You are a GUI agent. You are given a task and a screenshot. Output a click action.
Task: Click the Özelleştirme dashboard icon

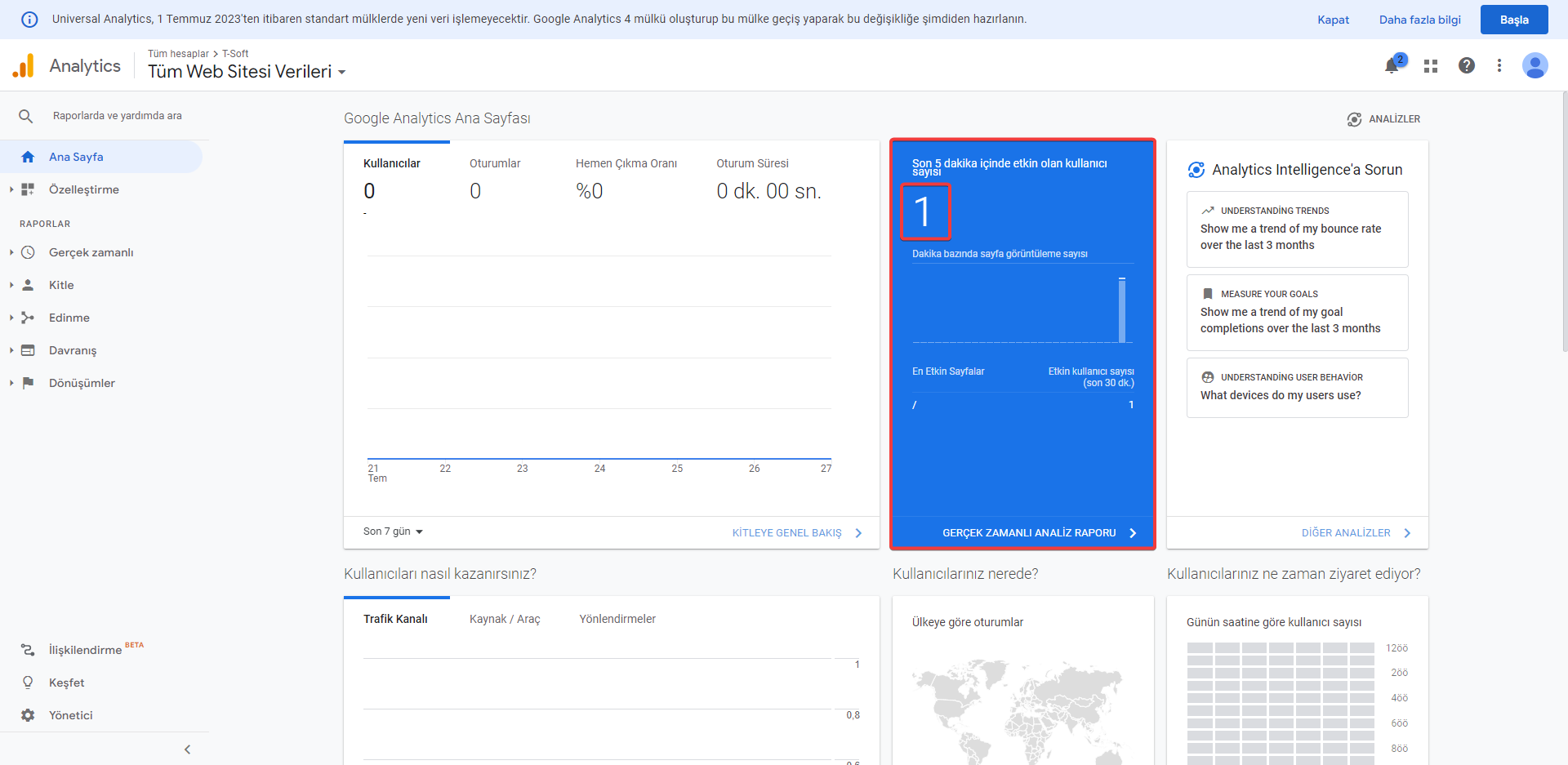(x=28, y=189)
